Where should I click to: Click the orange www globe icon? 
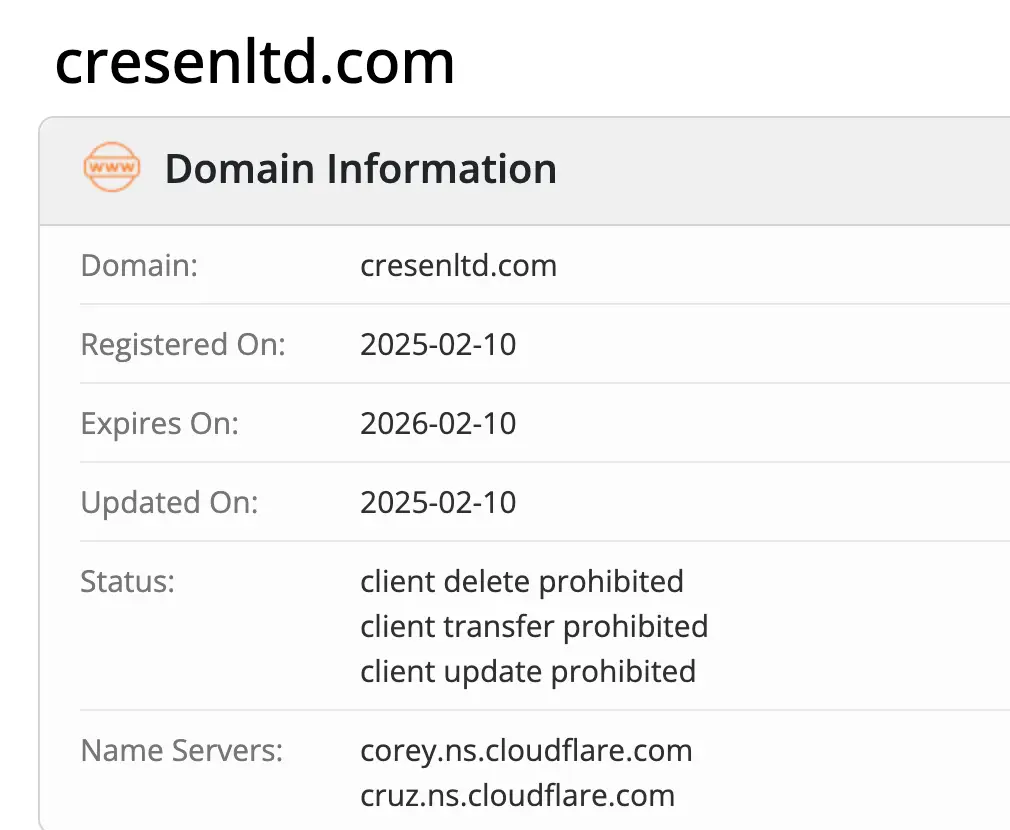coord(111,168)
